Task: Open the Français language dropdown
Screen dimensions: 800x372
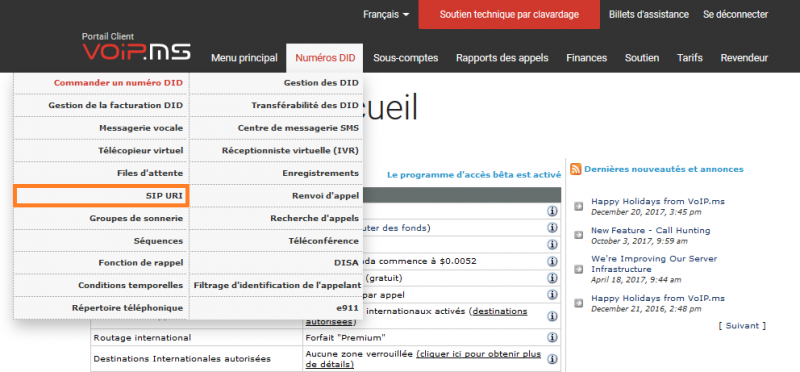Action: pyautogui.click(x=386, y=15)
